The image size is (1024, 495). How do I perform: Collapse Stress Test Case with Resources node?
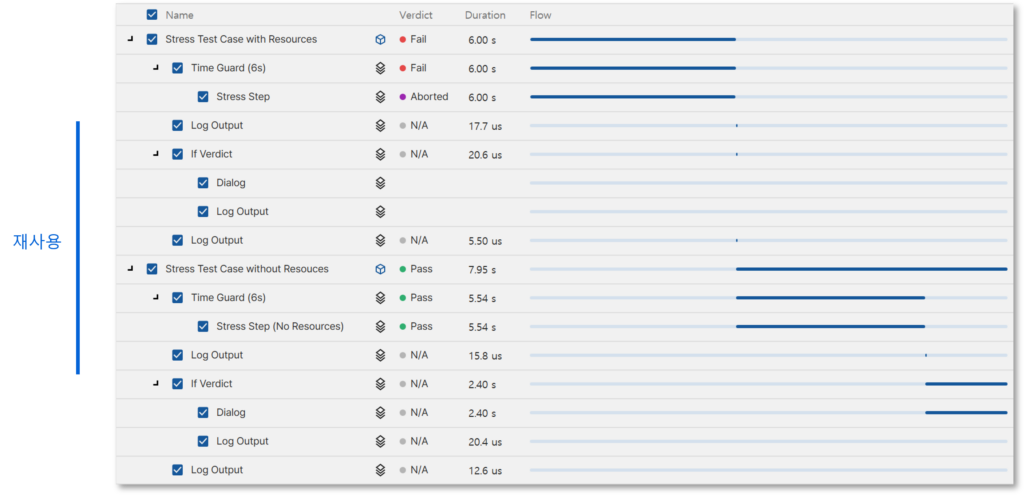coord(130,39)
